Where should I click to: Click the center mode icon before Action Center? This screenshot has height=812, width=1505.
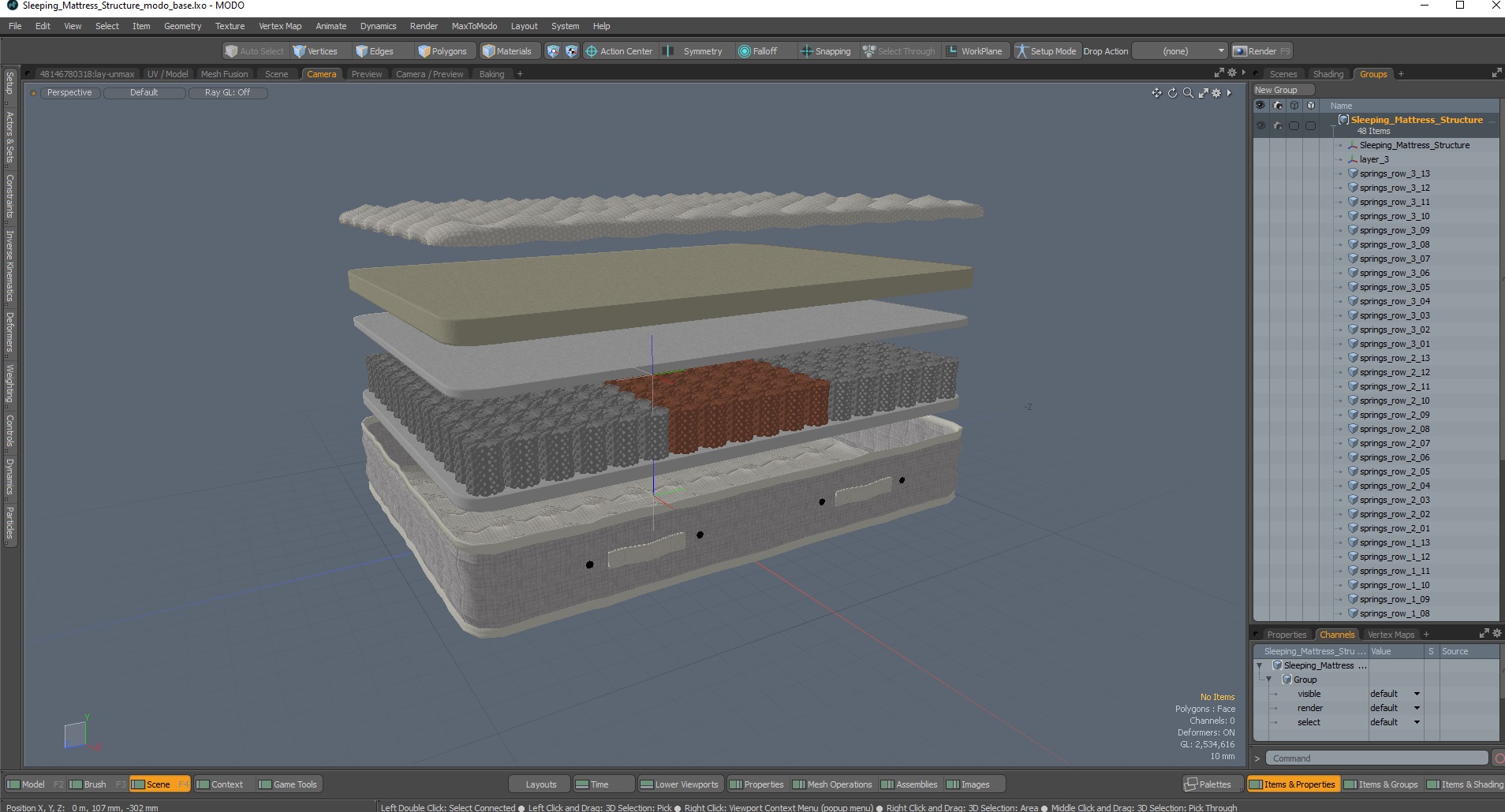tap(572, 51)
